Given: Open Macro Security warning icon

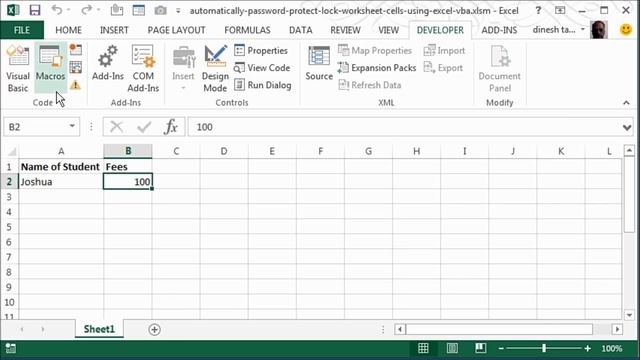Looking at the screenshot, I should [x=75, y=85].
